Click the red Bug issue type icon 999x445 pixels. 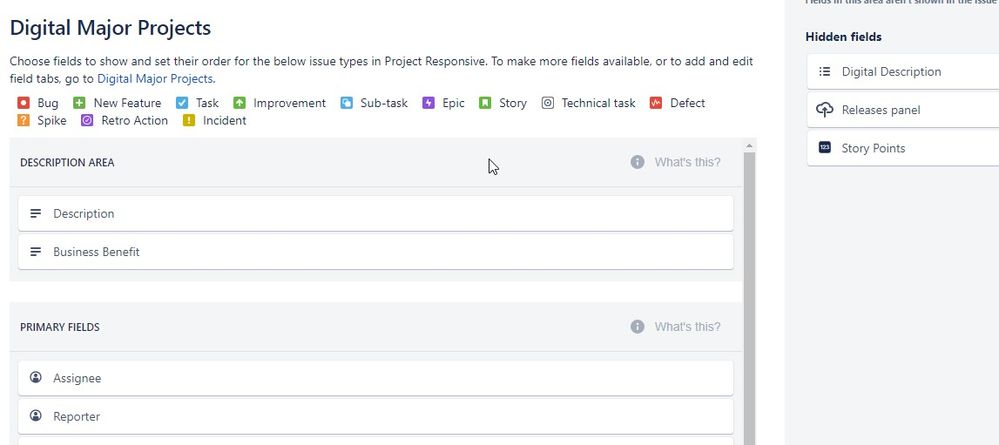(x=24, y=103)
